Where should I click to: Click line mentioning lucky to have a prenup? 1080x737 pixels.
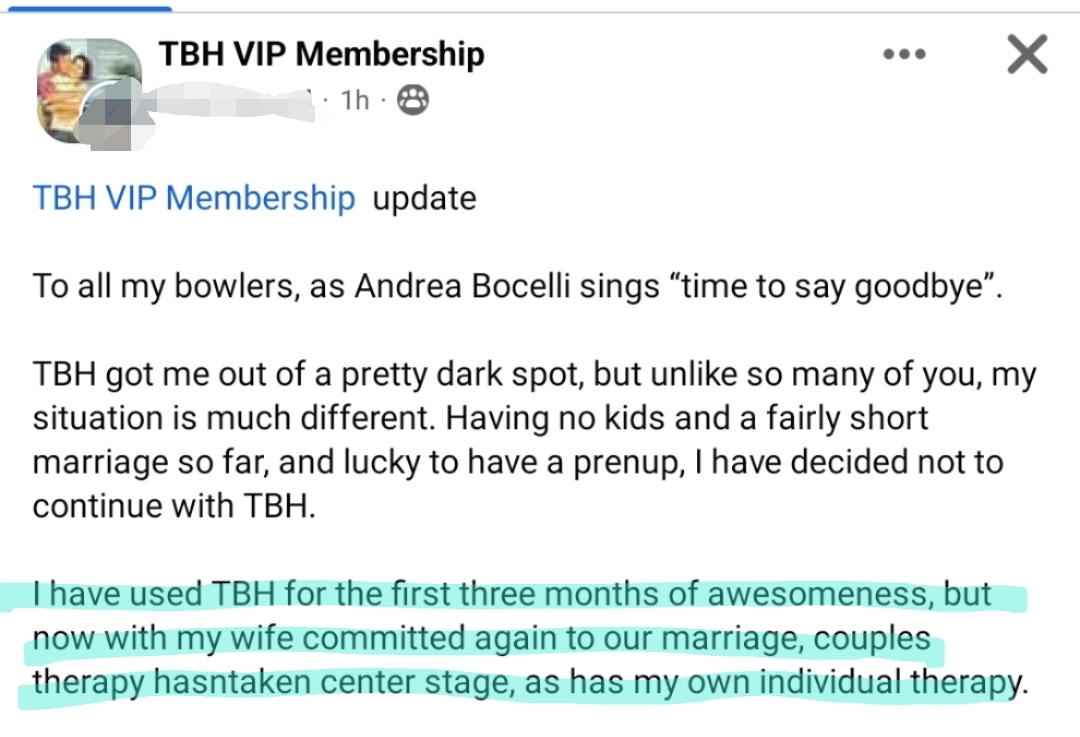[x=517, y=463]
